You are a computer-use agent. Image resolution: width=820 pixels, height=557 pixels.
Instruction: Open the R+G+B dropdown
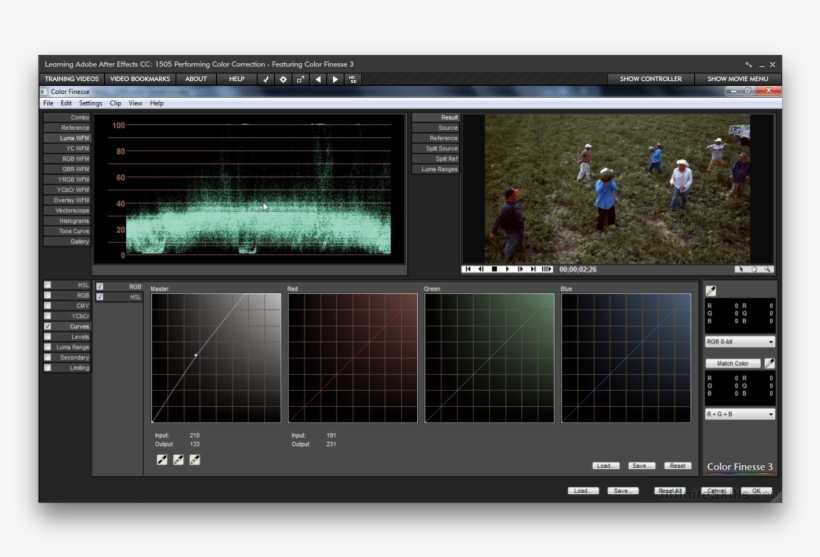tap(739, 414)
